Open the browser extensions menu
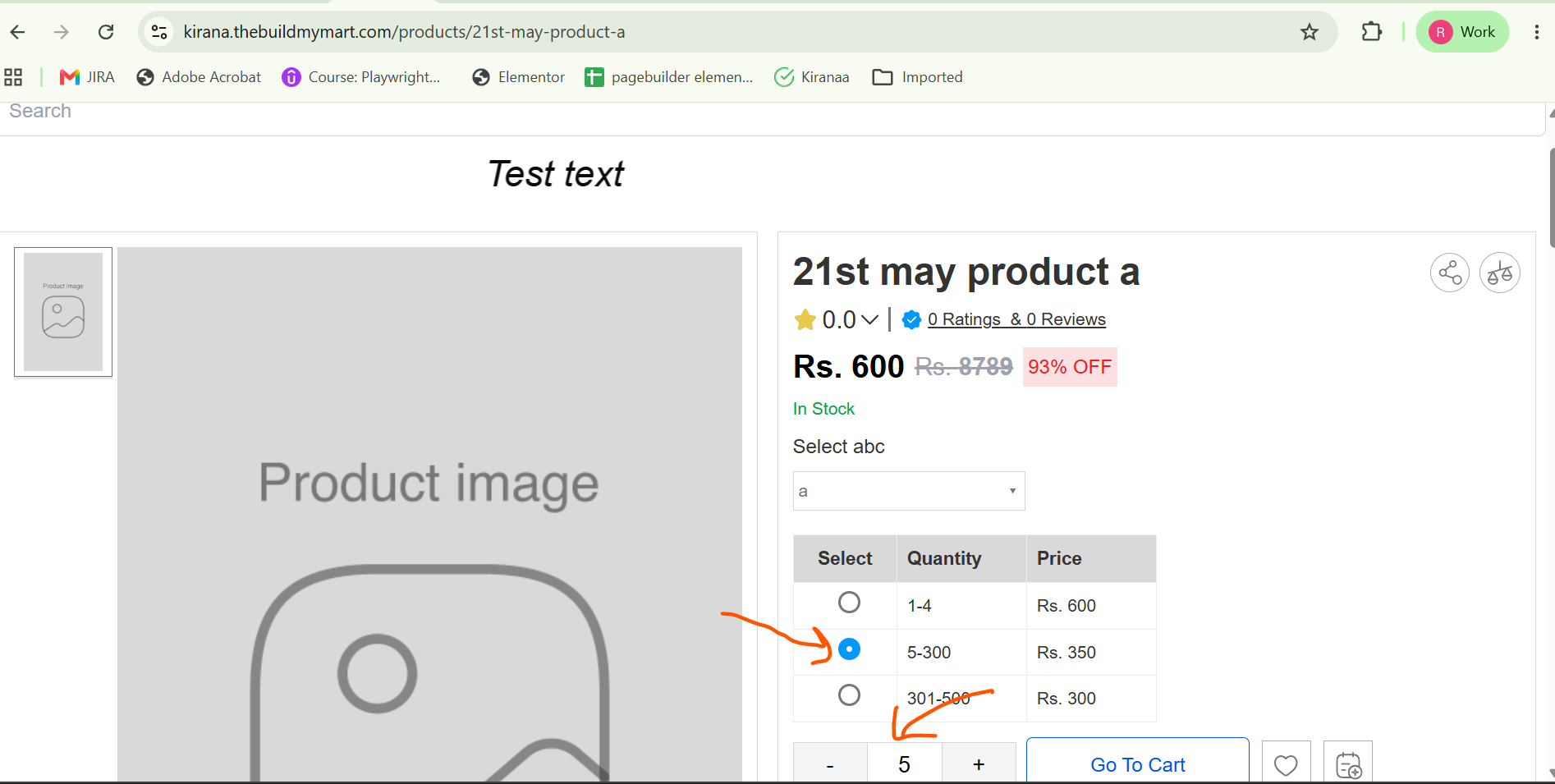Screen dimensions: 1555x784 [1371, 32]
